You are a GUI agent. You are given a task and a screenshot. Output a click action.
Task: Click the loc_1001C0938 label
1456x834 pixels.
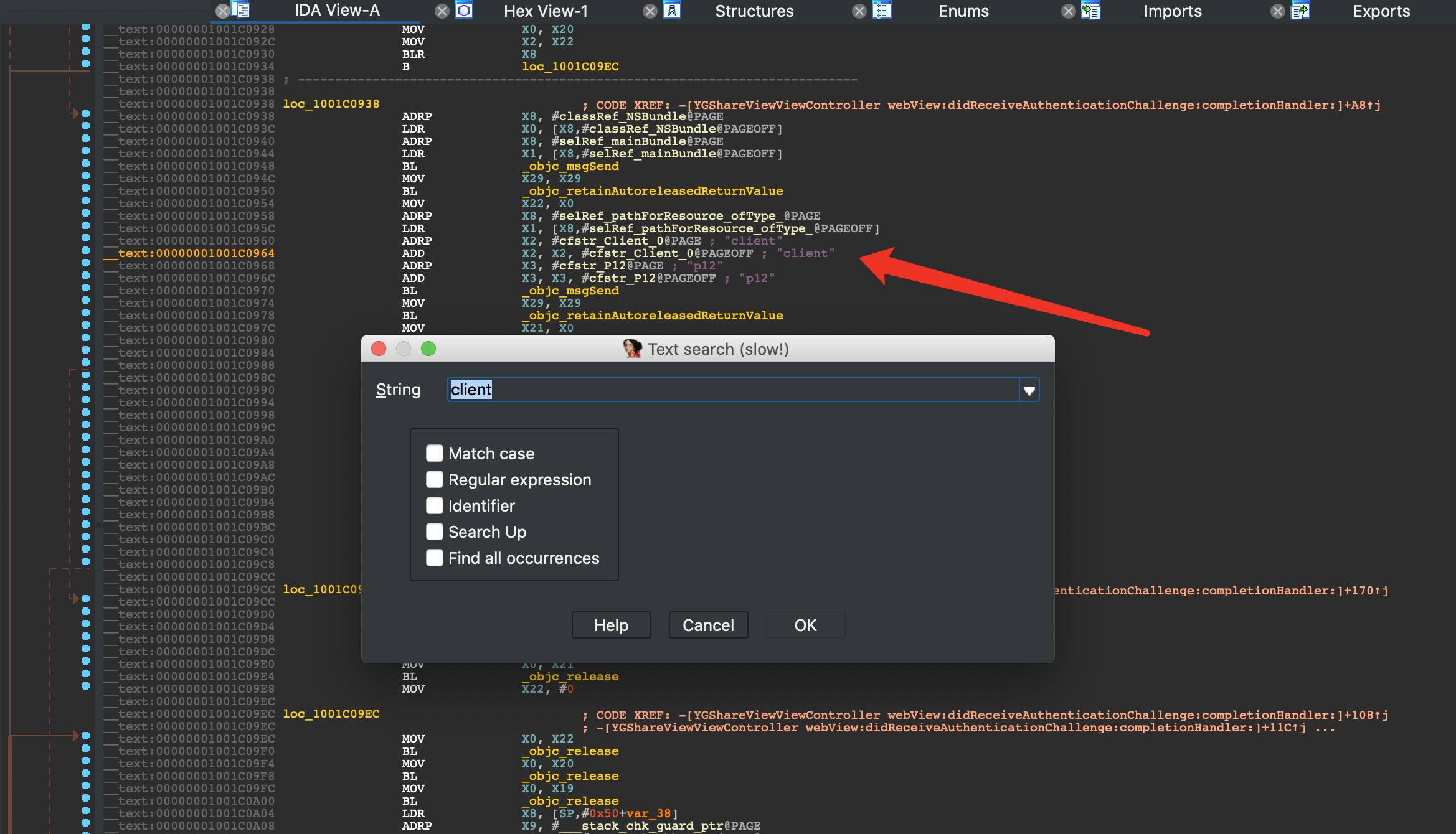331,104
